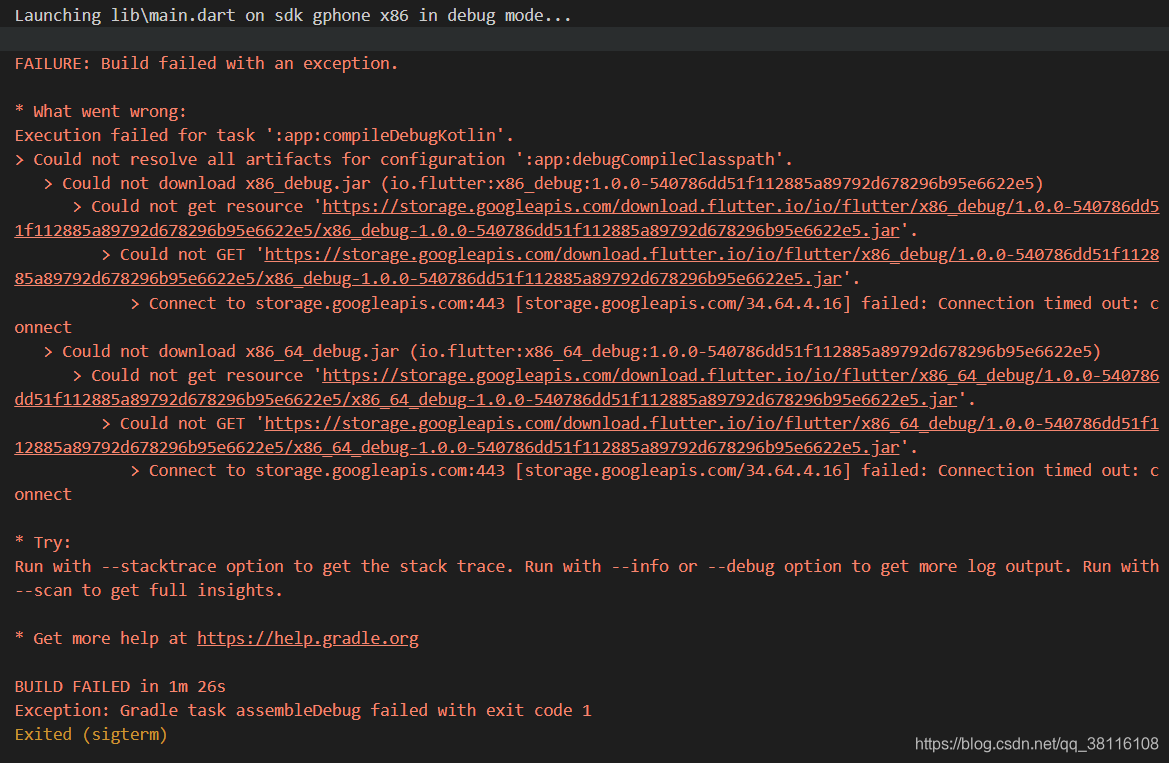
Task: Select 'BUILD FAILED in 1m 26s' line
Action: (x=120, y=686)
